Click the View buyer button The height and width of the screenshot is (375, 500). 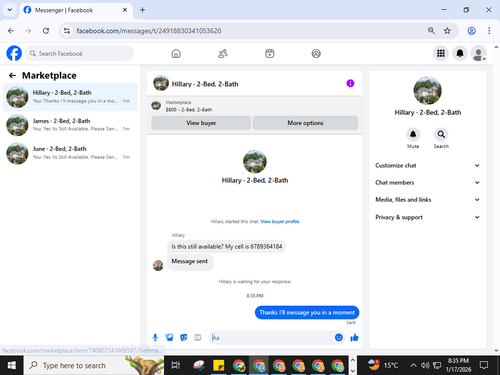[201, 123]
